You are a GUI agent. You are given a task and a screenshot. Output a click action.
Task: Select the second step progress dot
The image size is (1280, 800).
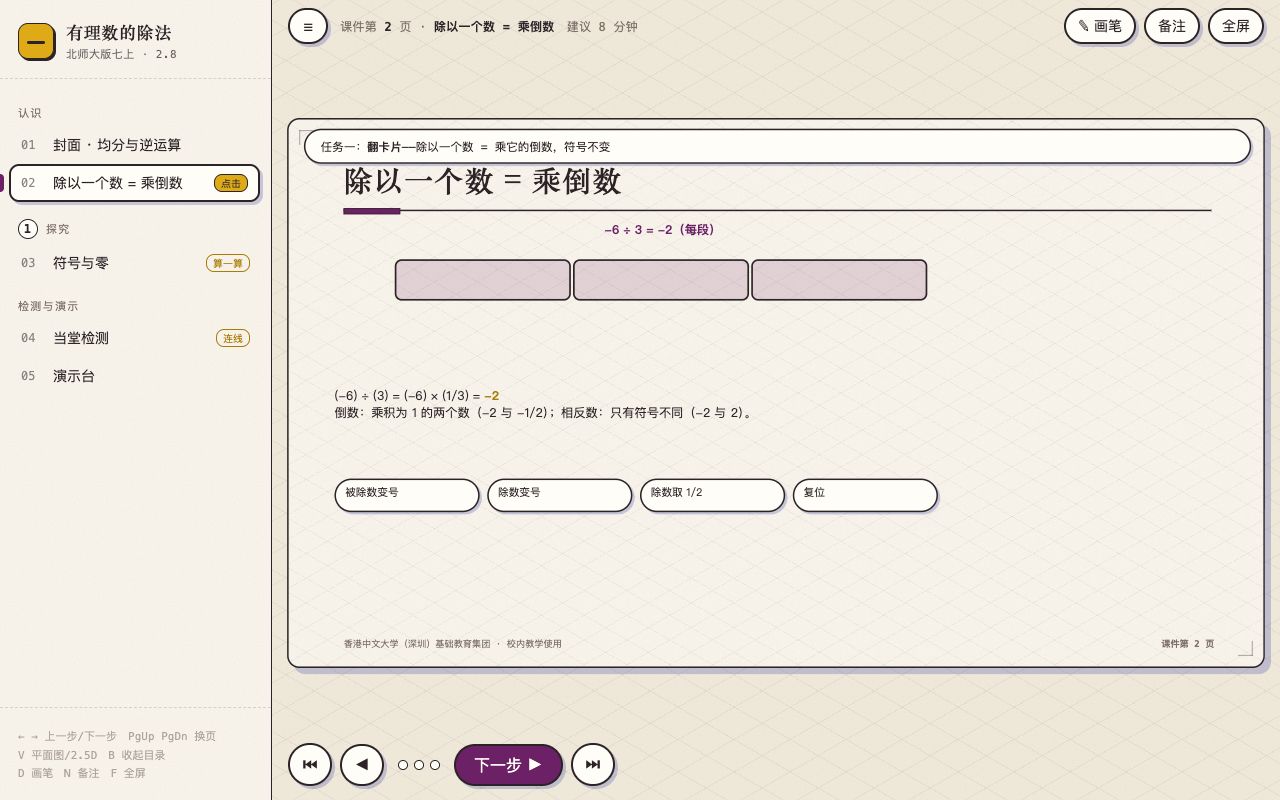[419, 765]
